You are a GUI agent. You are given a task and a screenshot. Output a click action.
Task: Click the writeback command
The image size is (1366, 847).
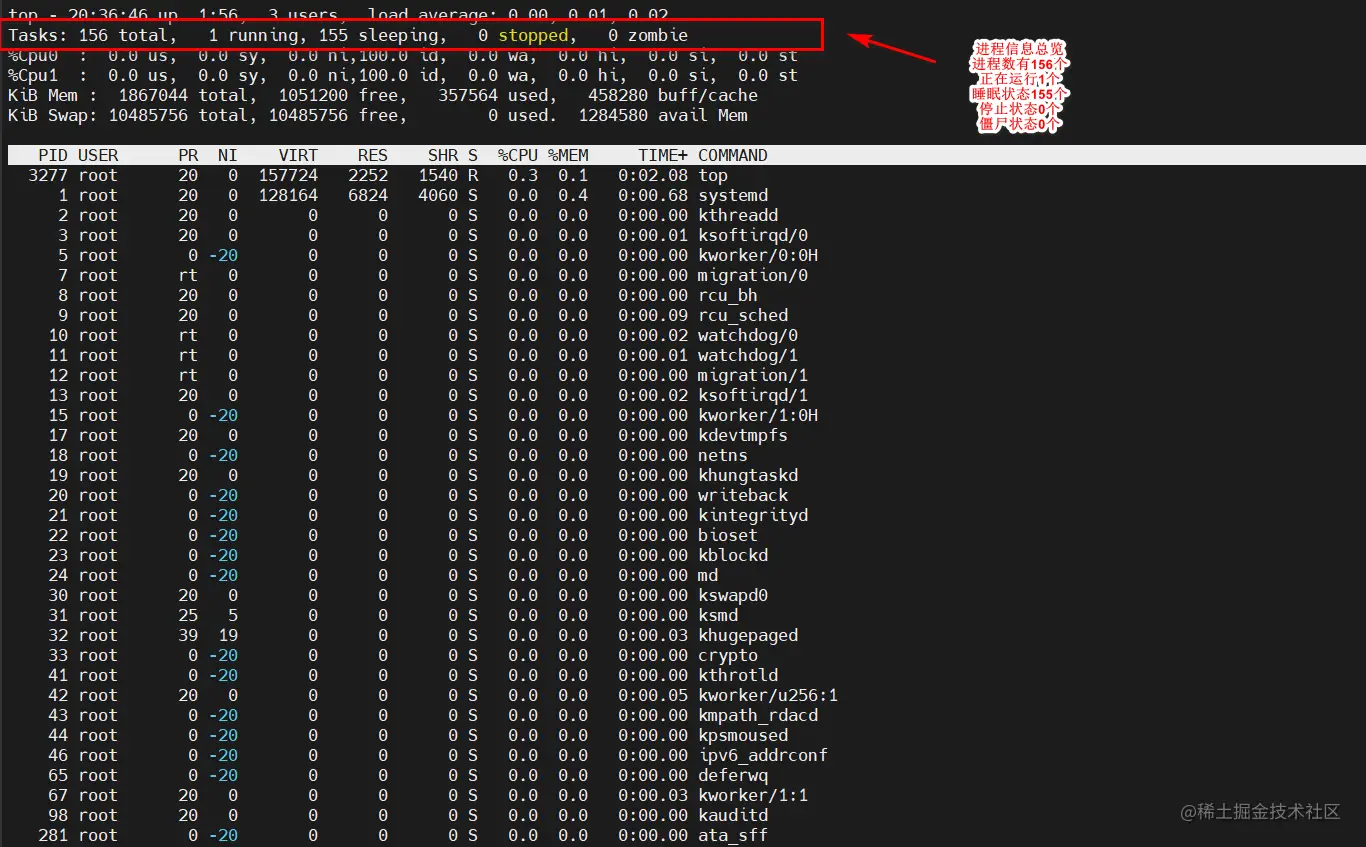click(743, 495)
